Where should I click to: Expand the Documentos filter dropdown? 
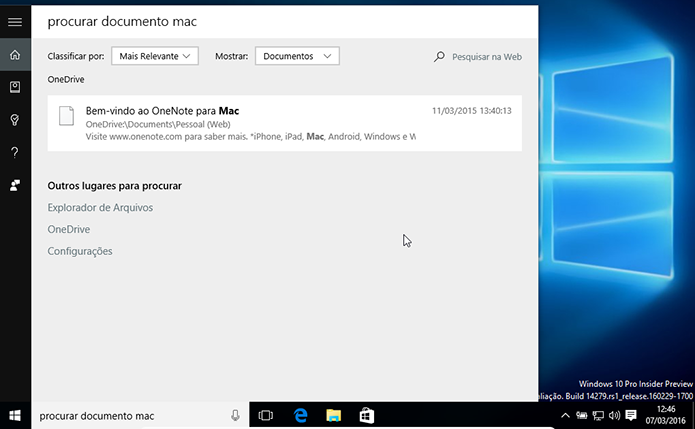pyautogui.click(x=297, y=56)
